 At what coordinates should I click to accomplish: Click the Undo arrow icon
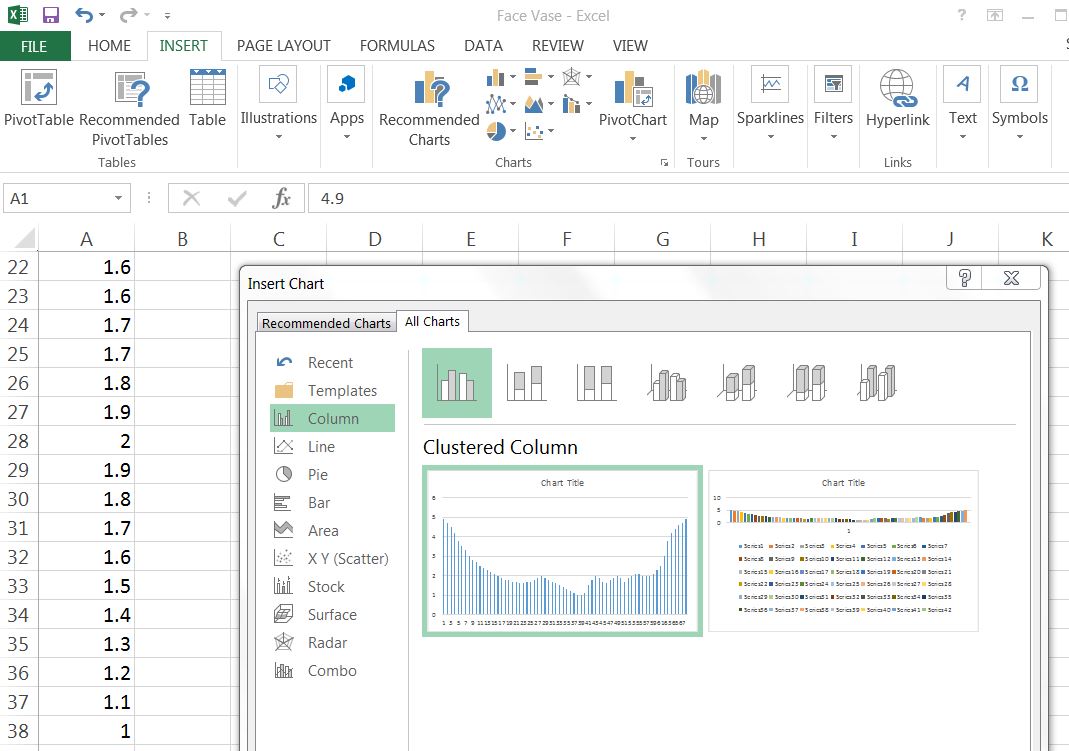click(x=85, y=15)
